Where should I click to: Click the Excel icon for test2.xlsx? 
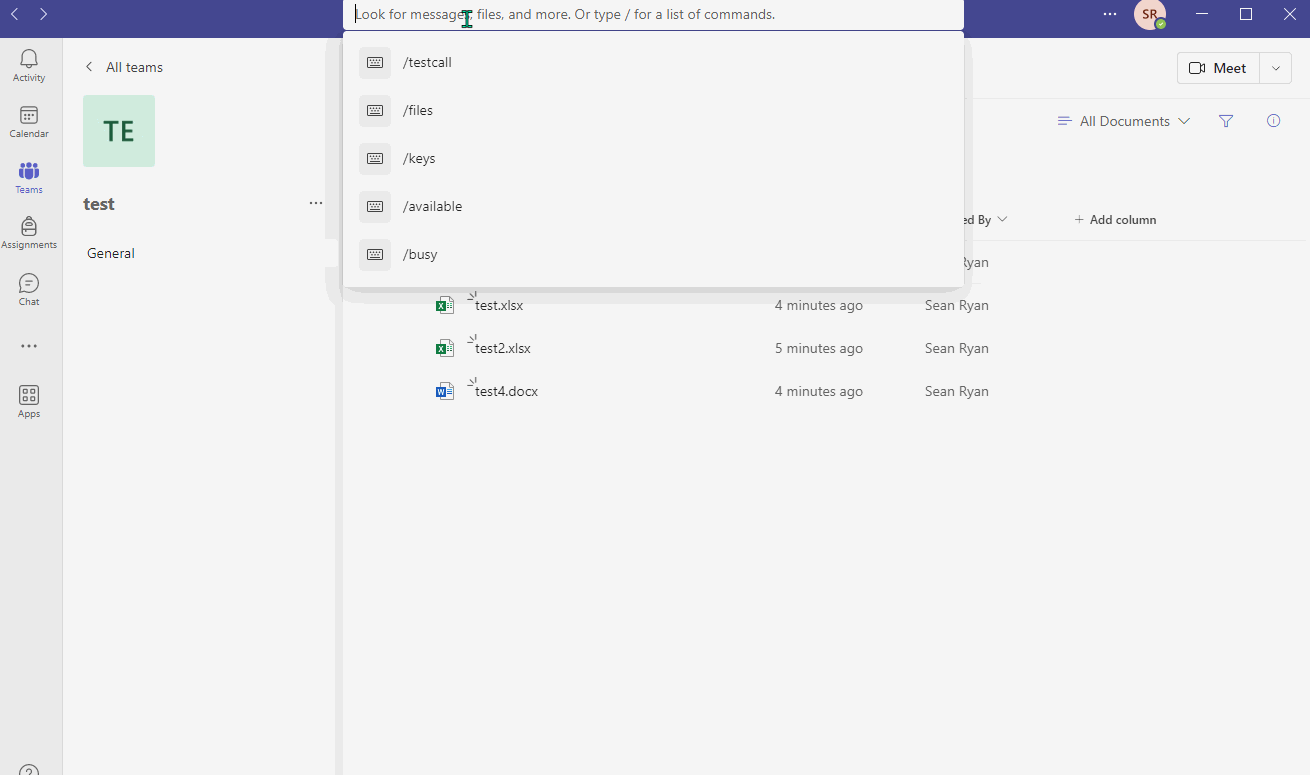(445, 348)
